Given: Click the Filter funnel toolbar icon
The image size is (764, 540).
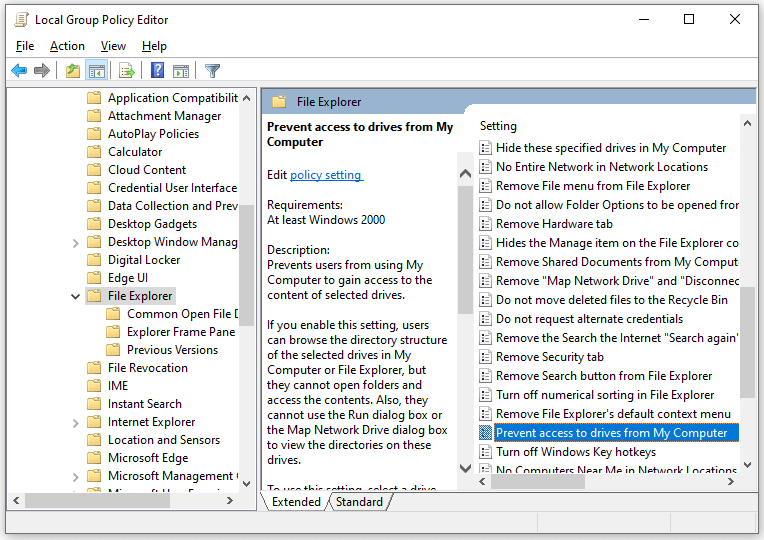Looking at the screenshot, I should tap(212, 71).
